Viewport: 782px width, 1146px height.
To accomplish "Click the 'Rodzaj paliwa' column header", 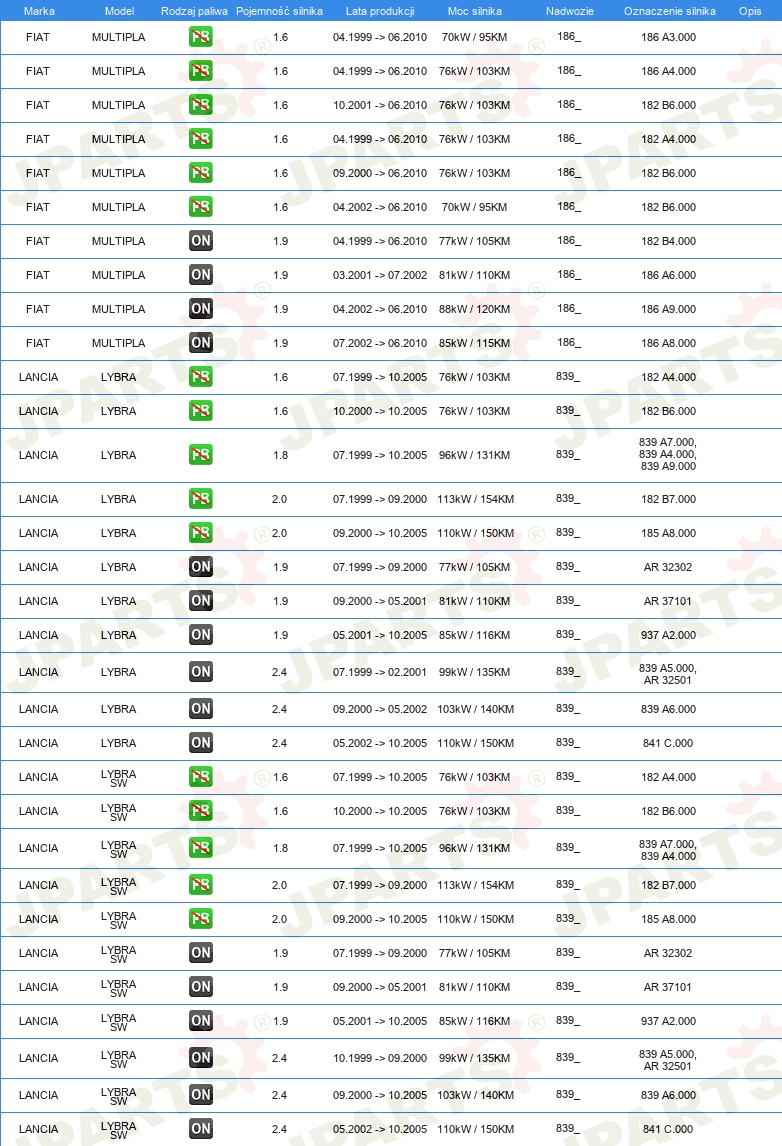I will click(194, 11).
